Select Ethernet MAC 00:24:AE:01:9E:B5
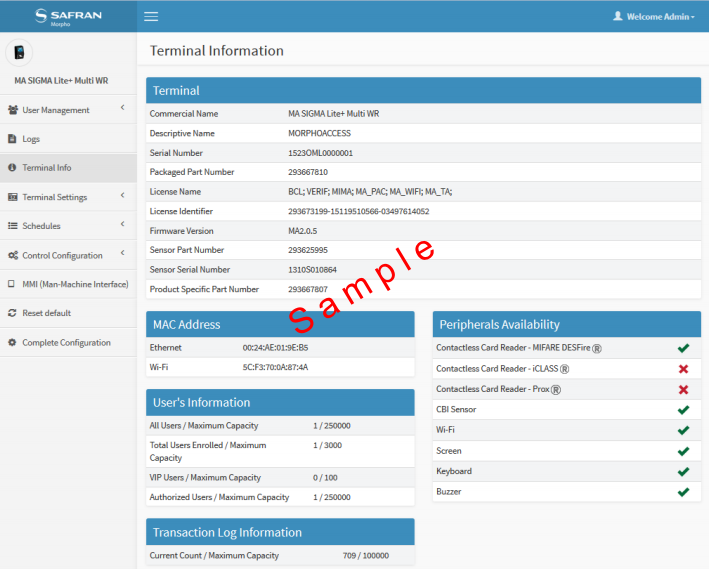 click(275, 348)
